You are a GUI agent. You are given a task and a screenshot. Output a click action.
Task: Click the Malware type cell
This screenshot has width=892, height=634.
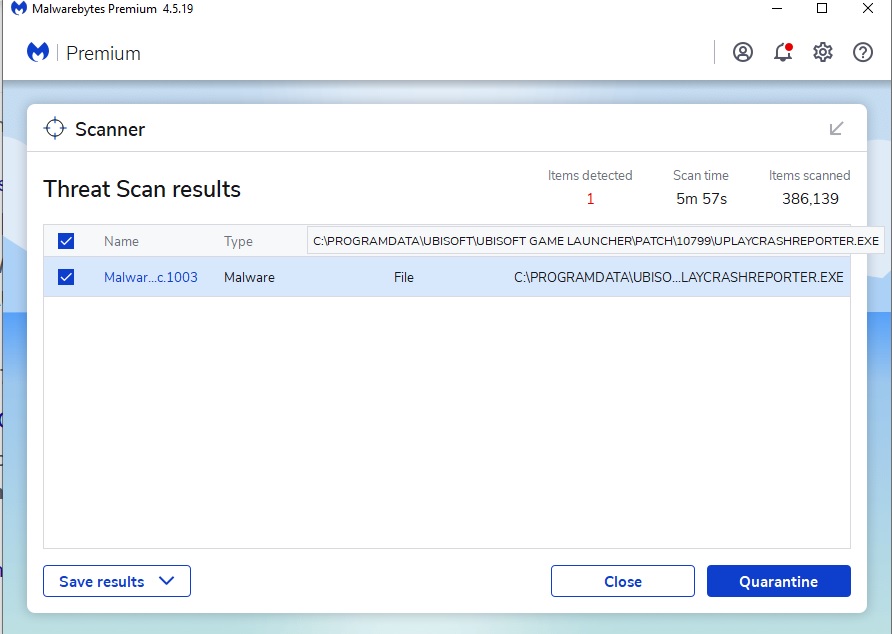(249, 277)
